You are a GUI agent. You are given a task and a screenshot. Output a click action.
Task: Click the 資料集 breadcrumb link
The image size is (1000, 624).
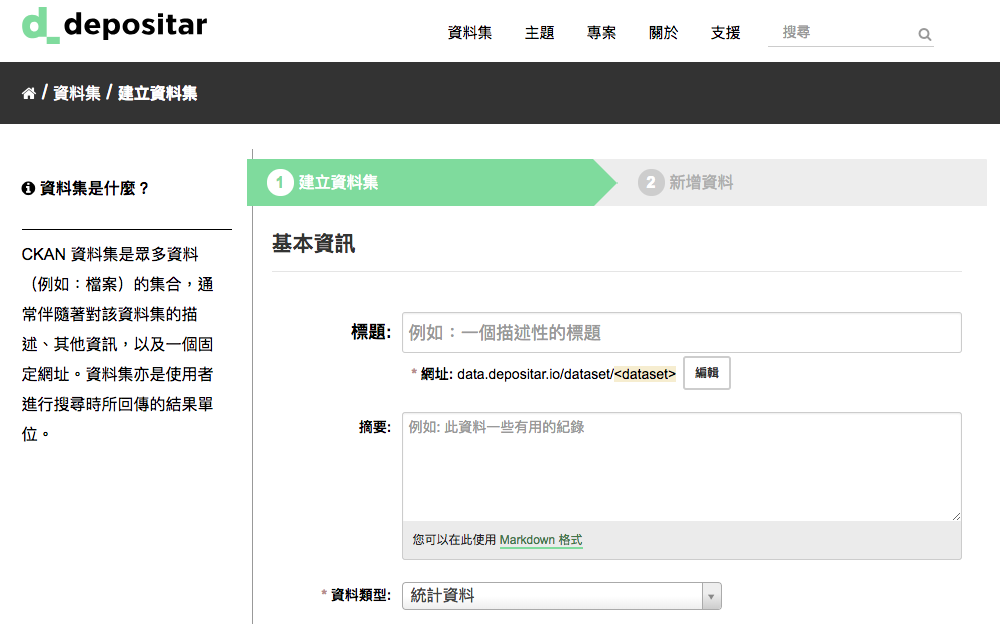[x=77, y=93]
